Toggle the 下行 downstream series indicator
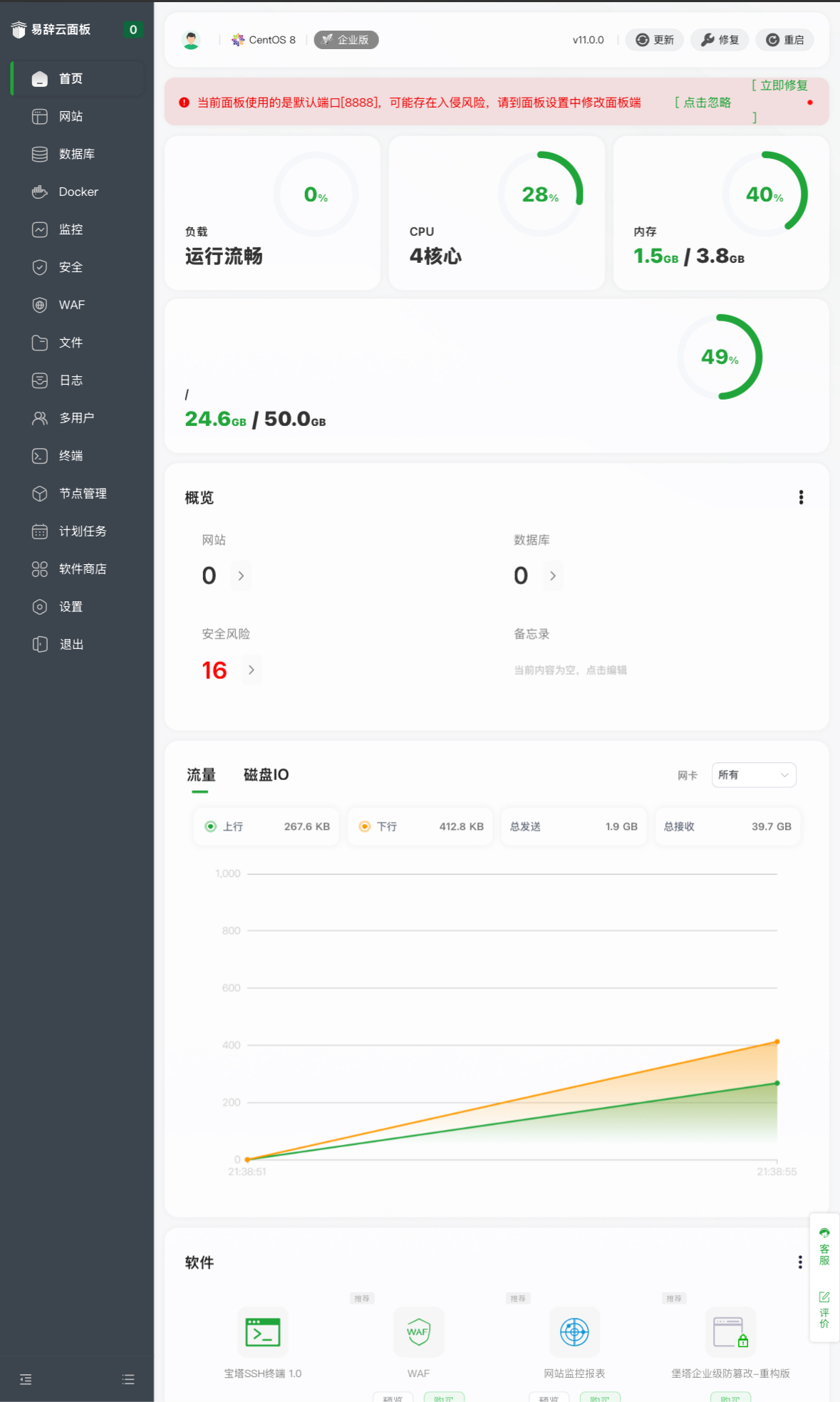The width and height of the screenshot is (840, 1402). [364, 827]
